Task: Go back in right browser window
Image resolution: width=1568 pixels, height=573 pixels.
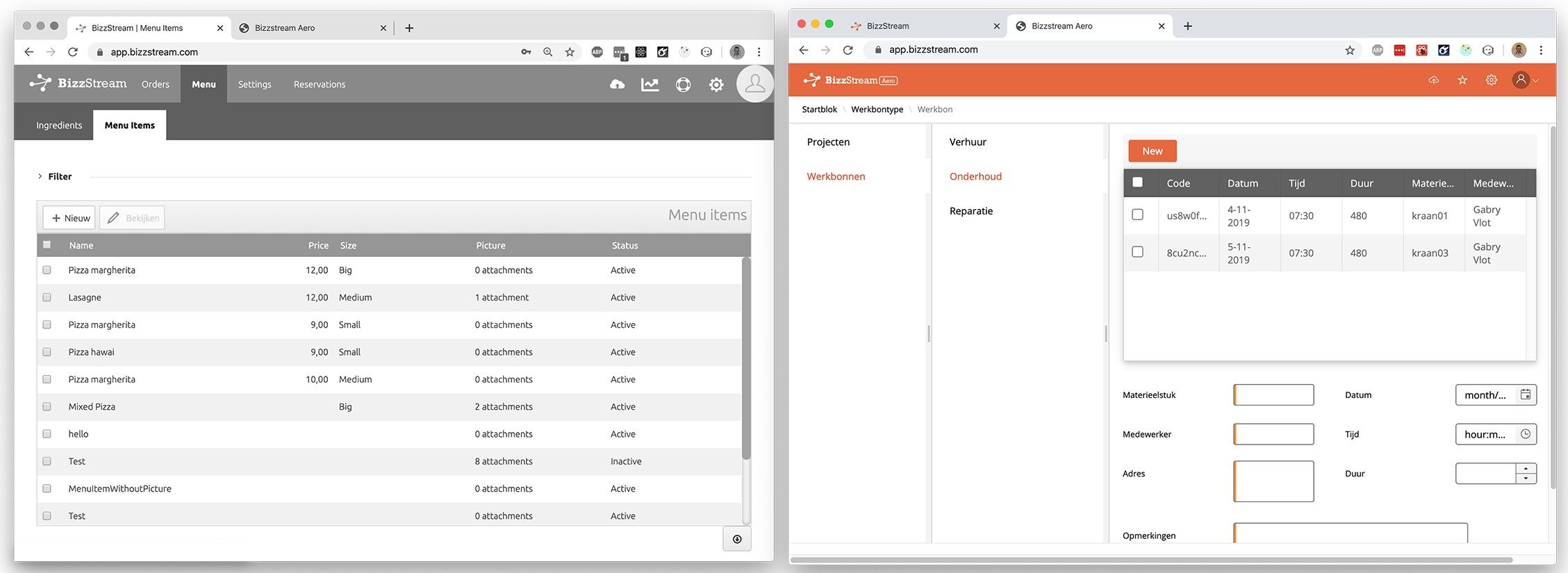Action: 804,50
